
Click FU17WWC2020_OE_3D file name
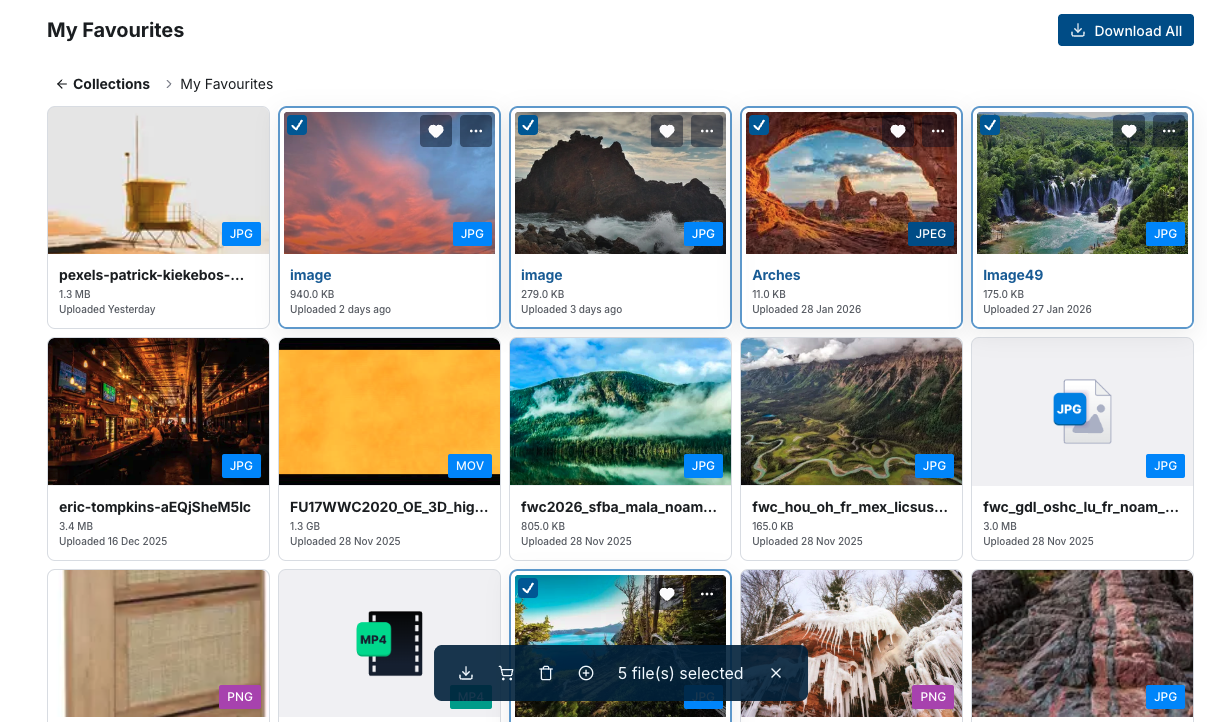click(x=389, y=507)
